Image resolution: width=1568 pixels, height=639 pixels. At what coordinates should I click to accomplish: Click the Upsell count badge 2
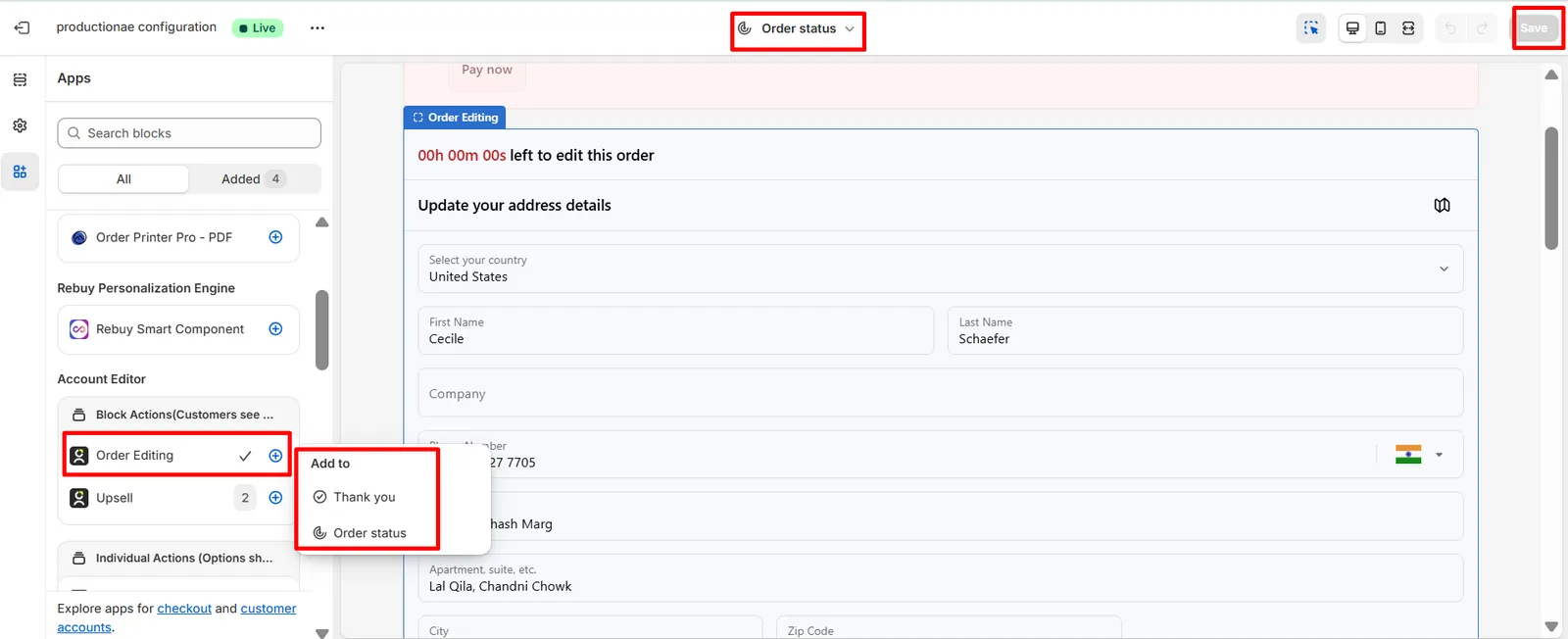245,498
